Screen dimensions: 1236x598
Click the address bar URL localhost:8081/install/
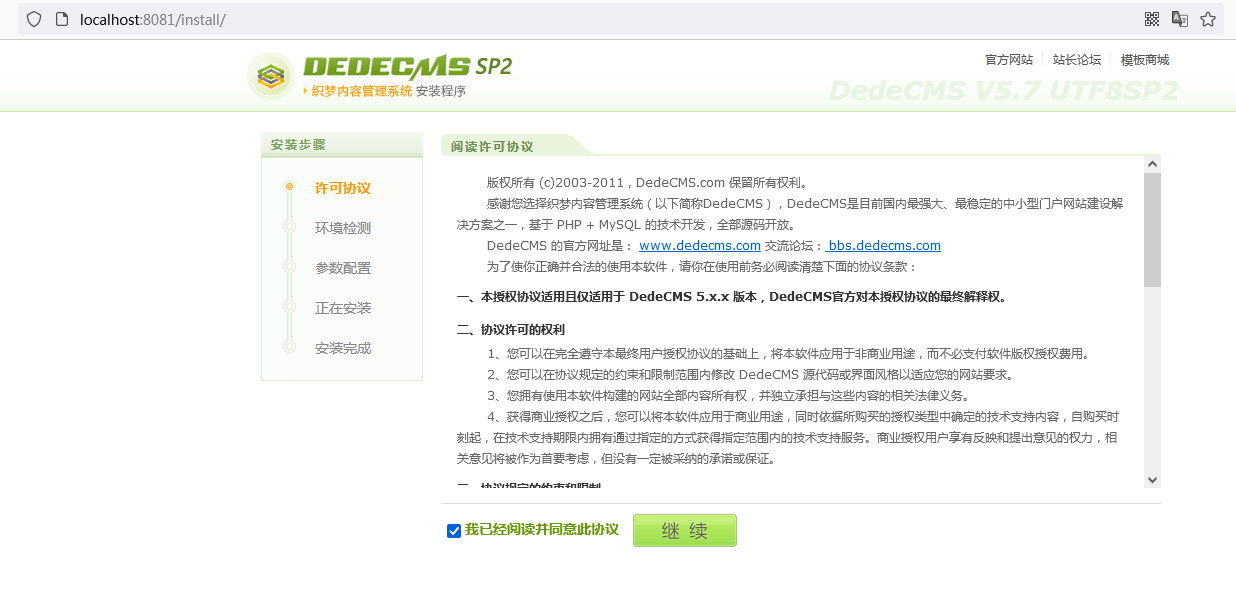(153, 19)
